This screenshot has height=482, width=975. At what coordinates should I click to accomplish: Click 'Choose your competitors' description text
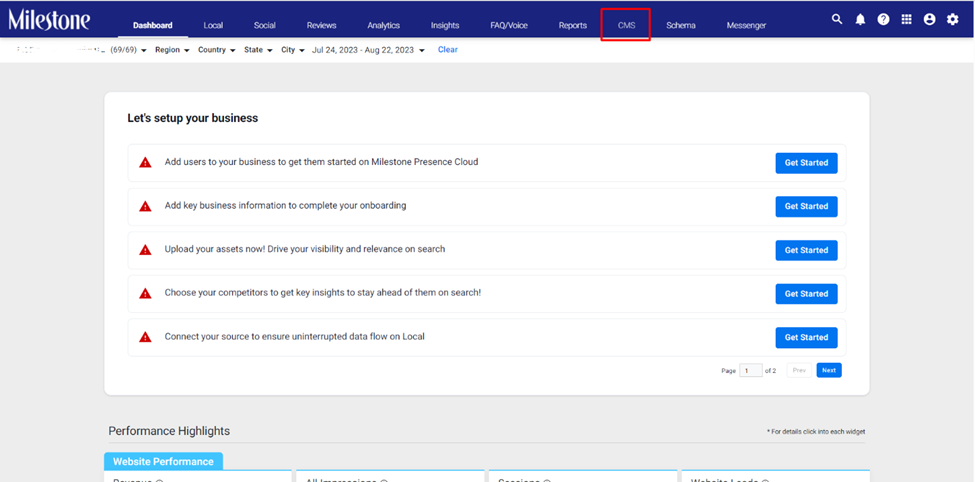(323, 292)
